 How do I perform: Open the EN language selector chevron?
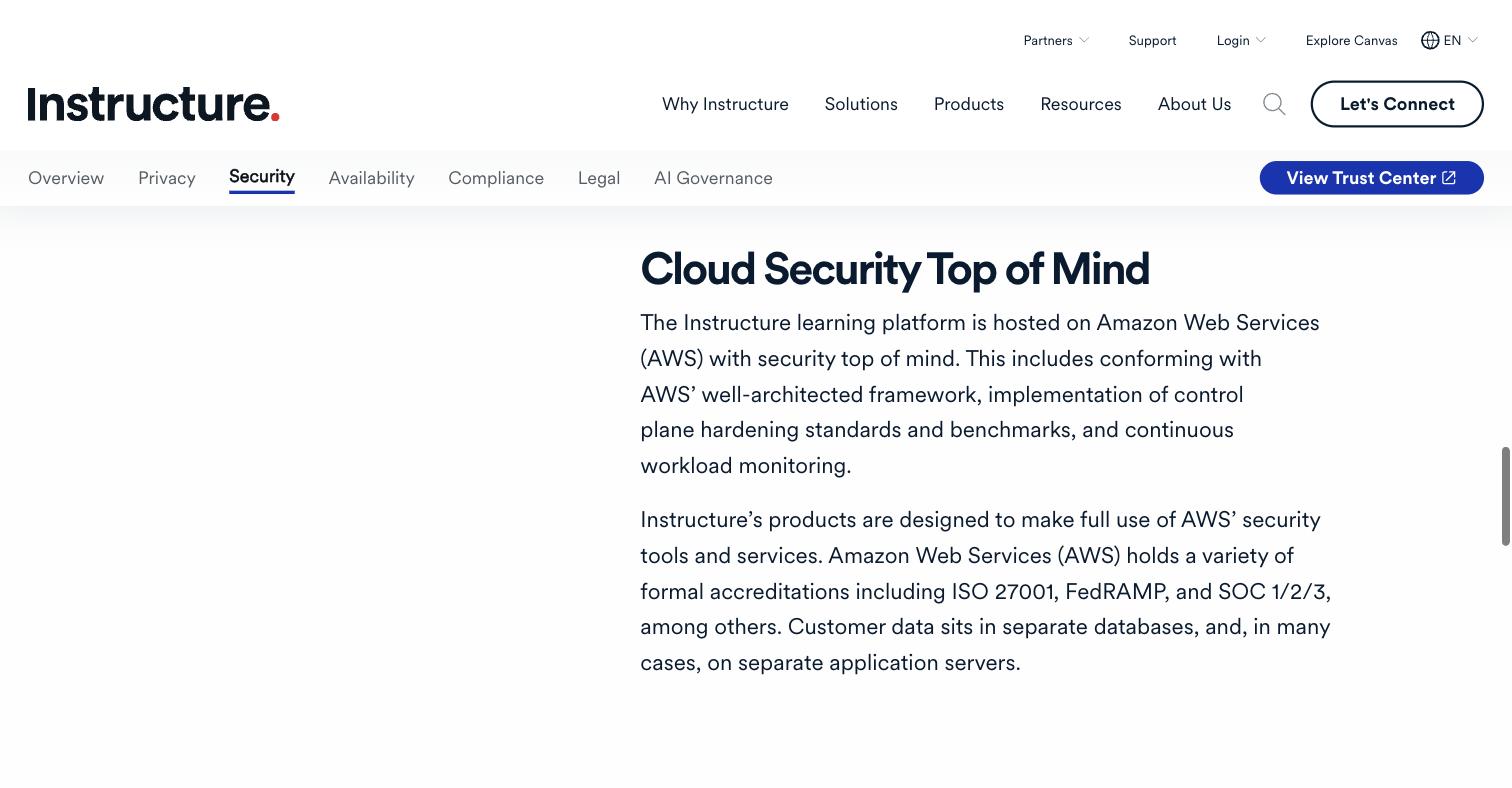point(1473,40)
